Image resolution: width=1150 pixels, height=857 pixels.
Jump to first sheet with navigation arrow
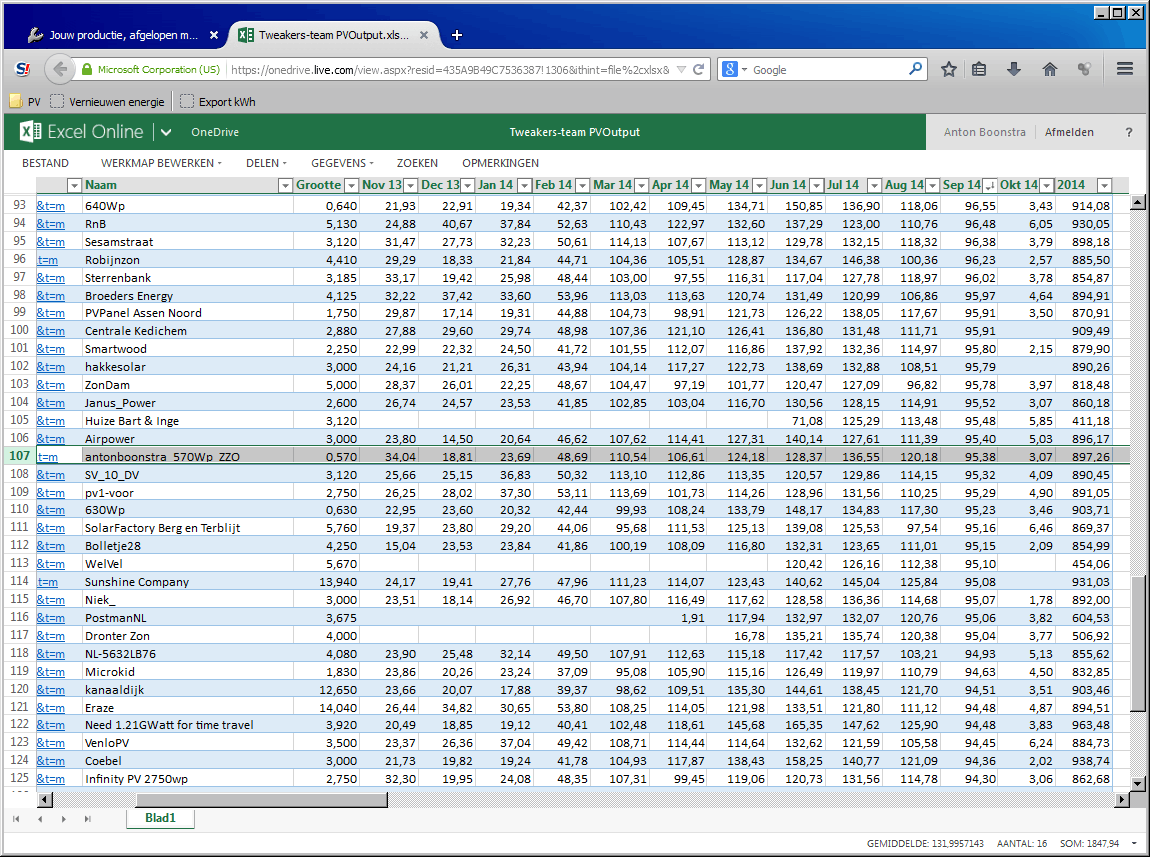[x=16, y=819]
